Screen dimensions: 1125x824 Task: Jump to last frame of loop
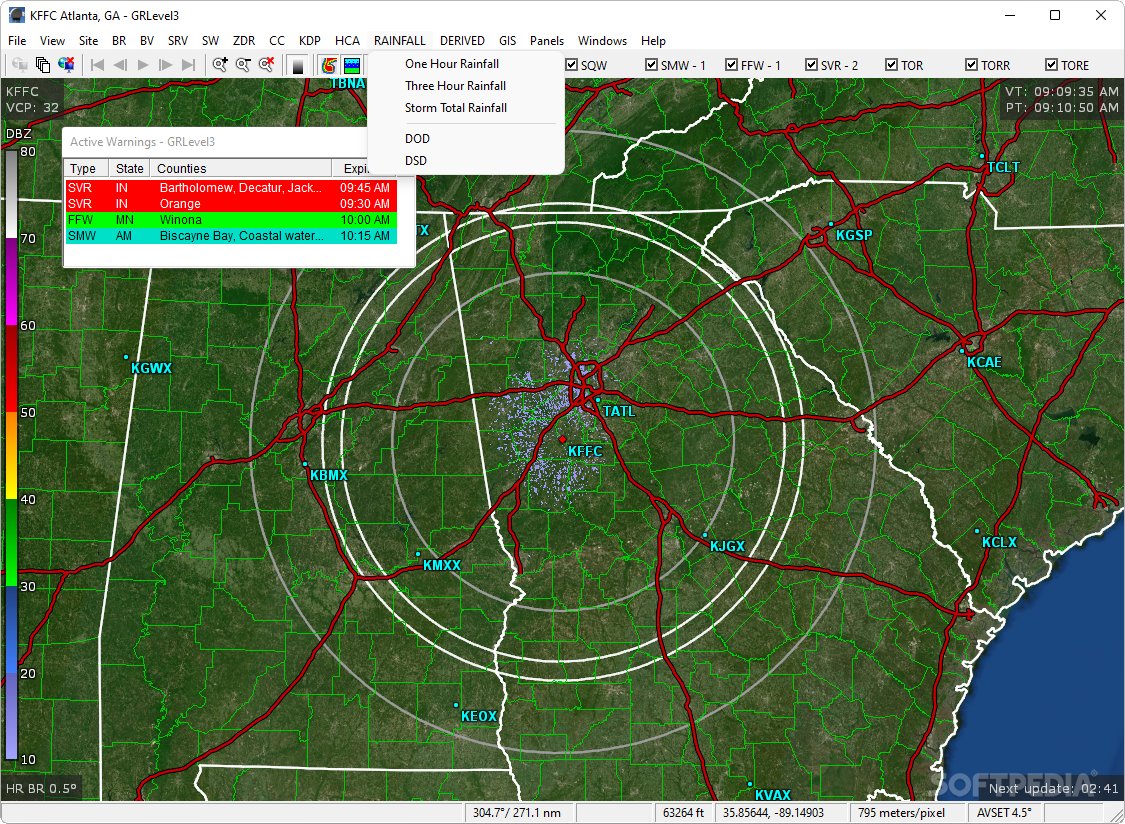[x=189, y=65]
